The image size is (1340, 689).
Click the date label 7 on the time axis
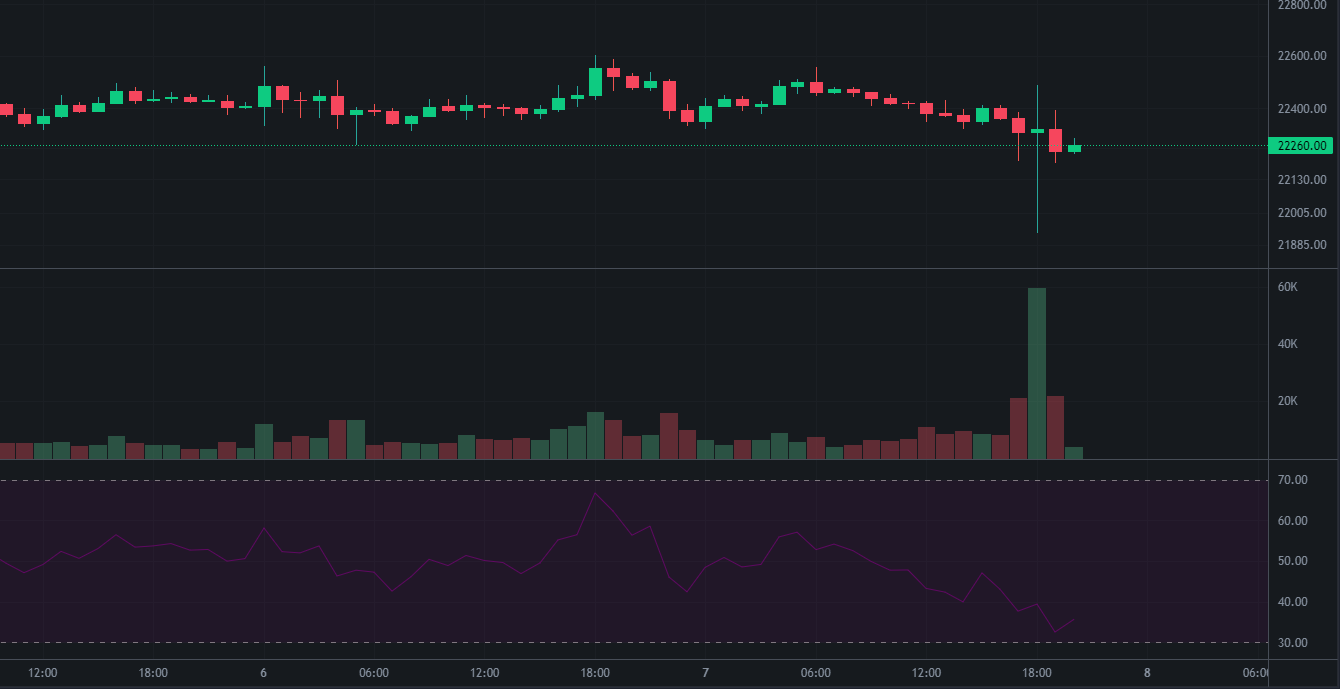point(705,673)
